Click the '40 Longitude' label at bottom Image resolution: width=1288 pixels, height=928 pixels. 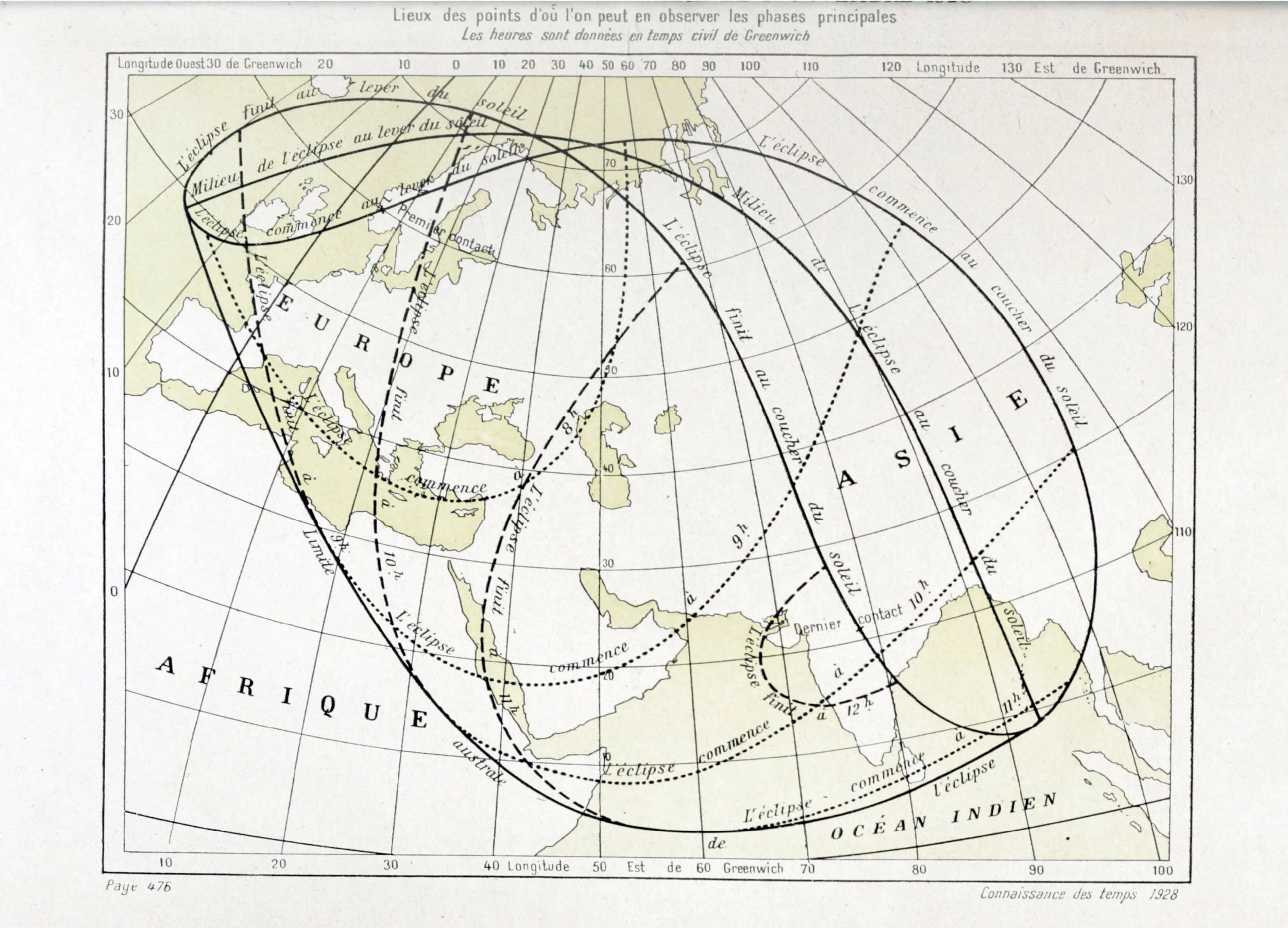[x=526, y=867]
